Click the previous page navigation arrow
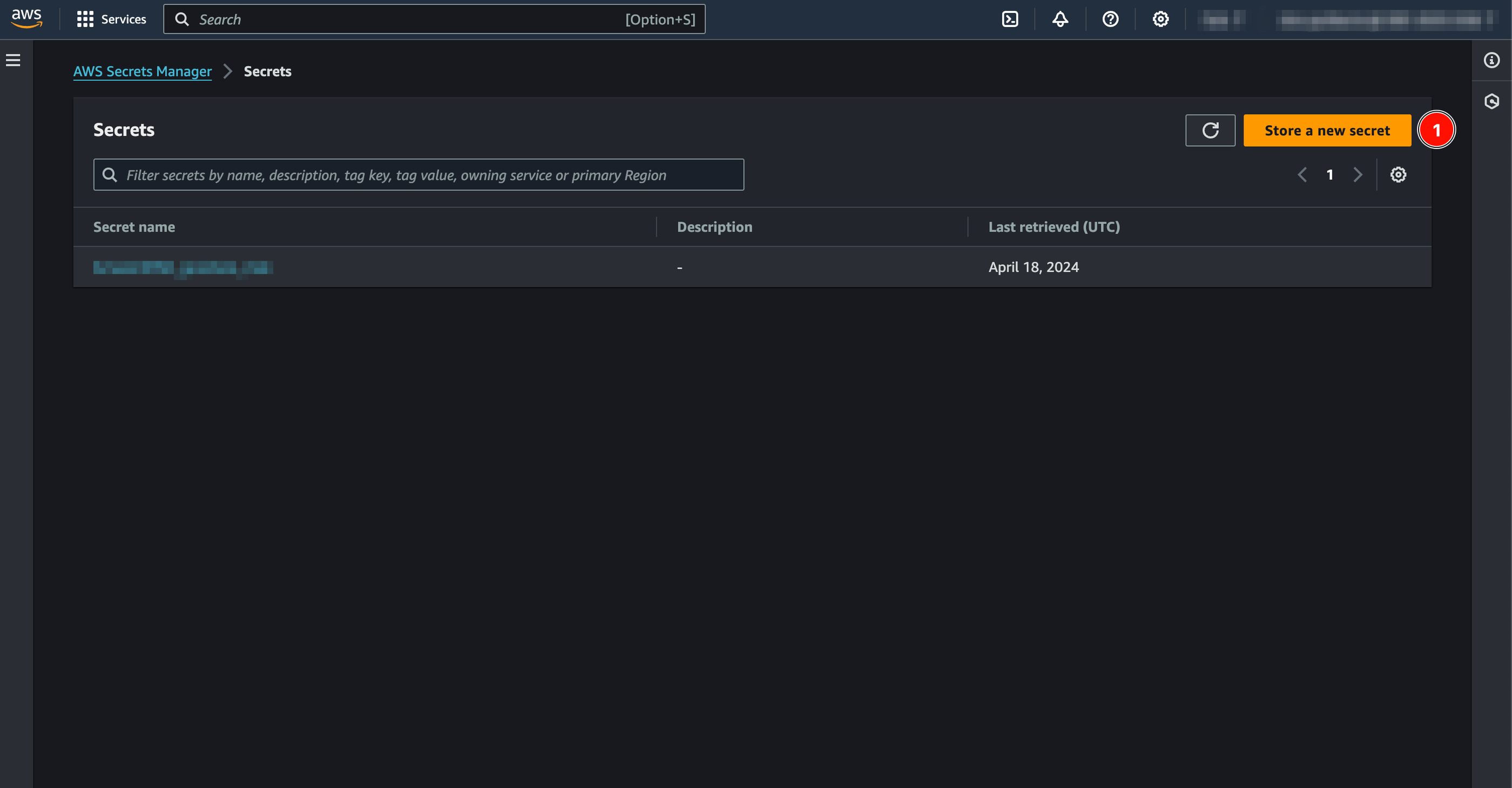This screenshot has width=1512, height=788. point(1303,174)
